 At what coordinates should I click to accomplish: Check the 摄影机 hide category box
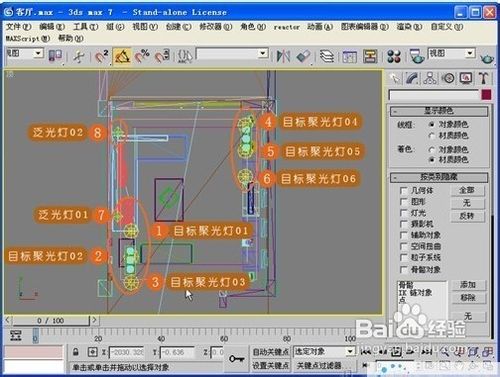(404, 224)
